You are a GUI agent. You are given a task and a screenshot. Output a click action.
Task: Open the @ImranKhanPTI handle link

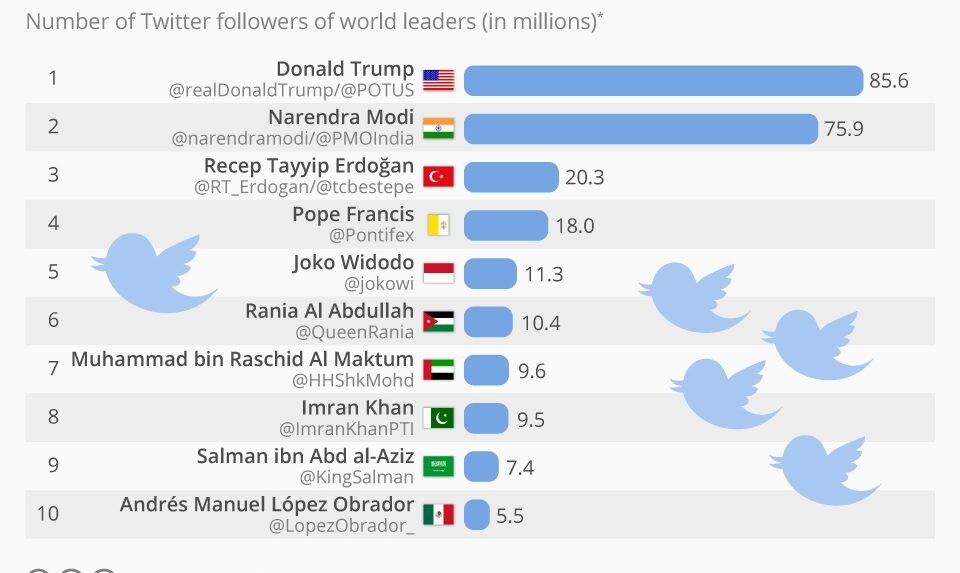346,429
